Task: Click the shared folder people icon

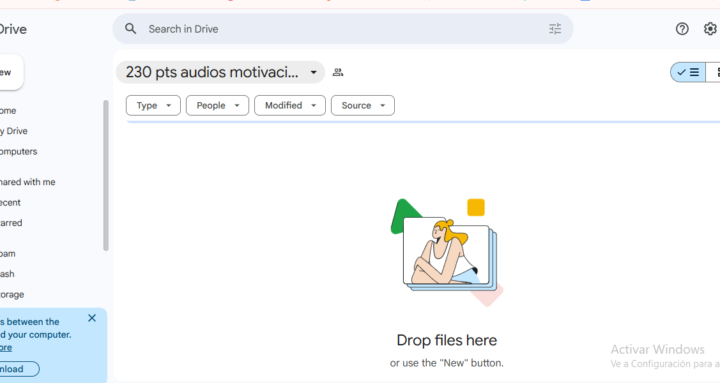Action: click(338, 72)
